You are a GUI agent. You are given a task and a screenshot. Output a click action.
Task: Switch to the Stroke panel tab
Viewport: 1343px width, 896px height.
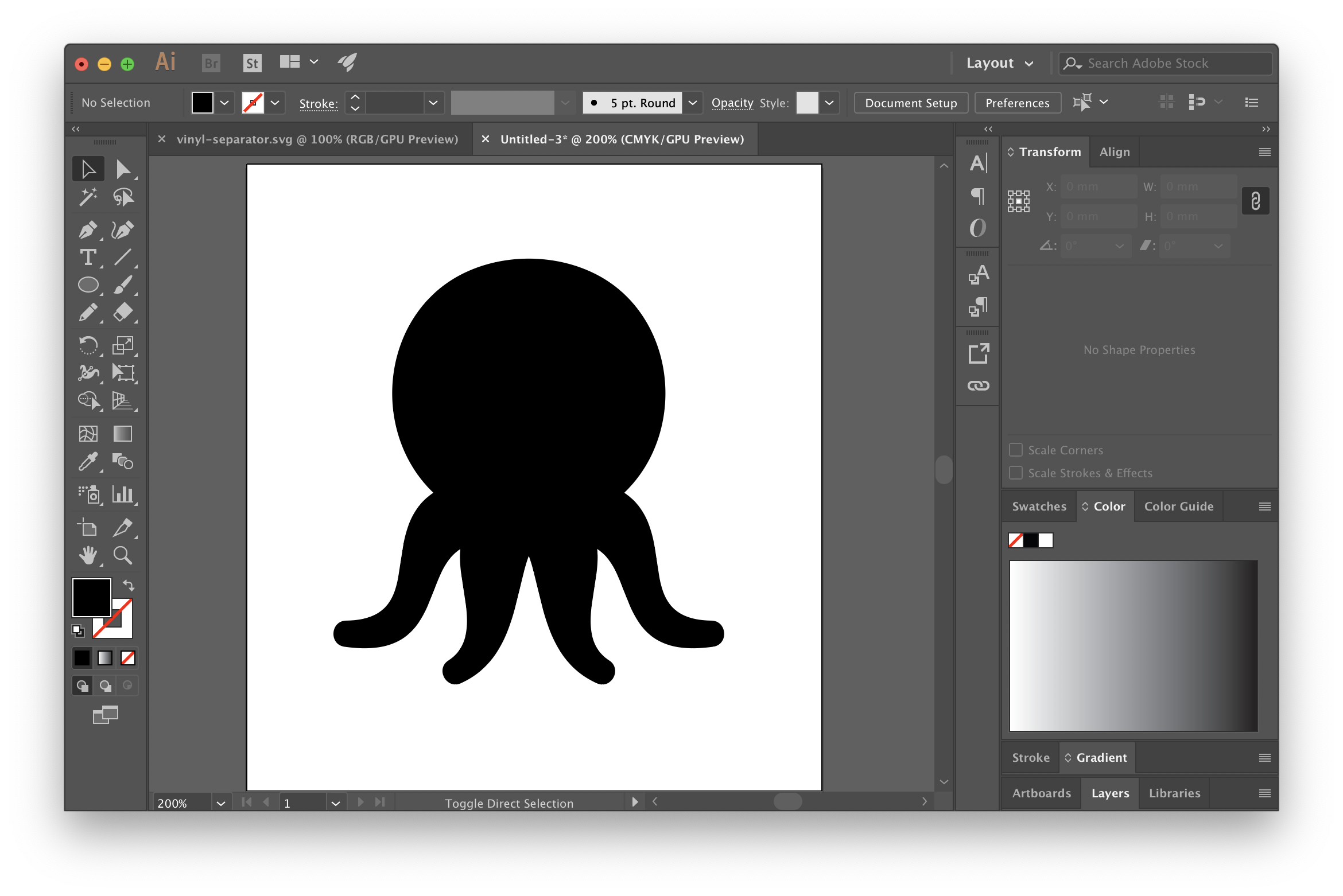pos(1031,758)
